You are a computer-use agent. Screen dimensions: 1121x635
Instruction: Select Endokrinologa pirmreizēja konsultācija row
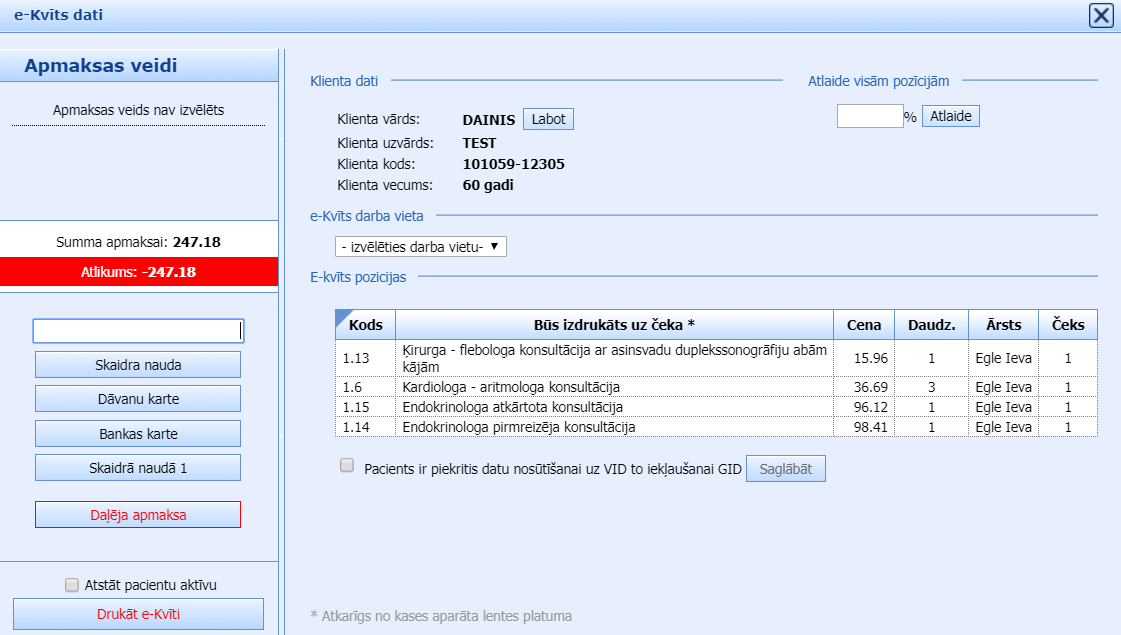click(518, 427)
